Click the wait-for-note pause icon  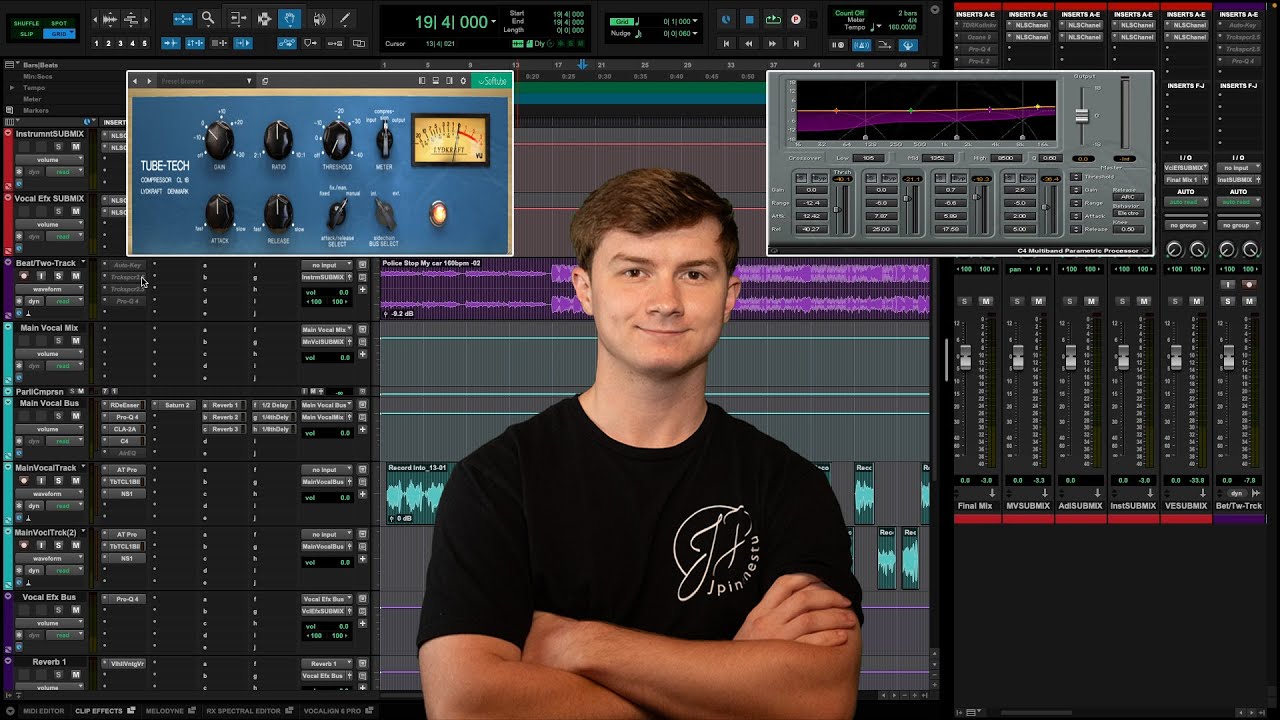point(838,45)
